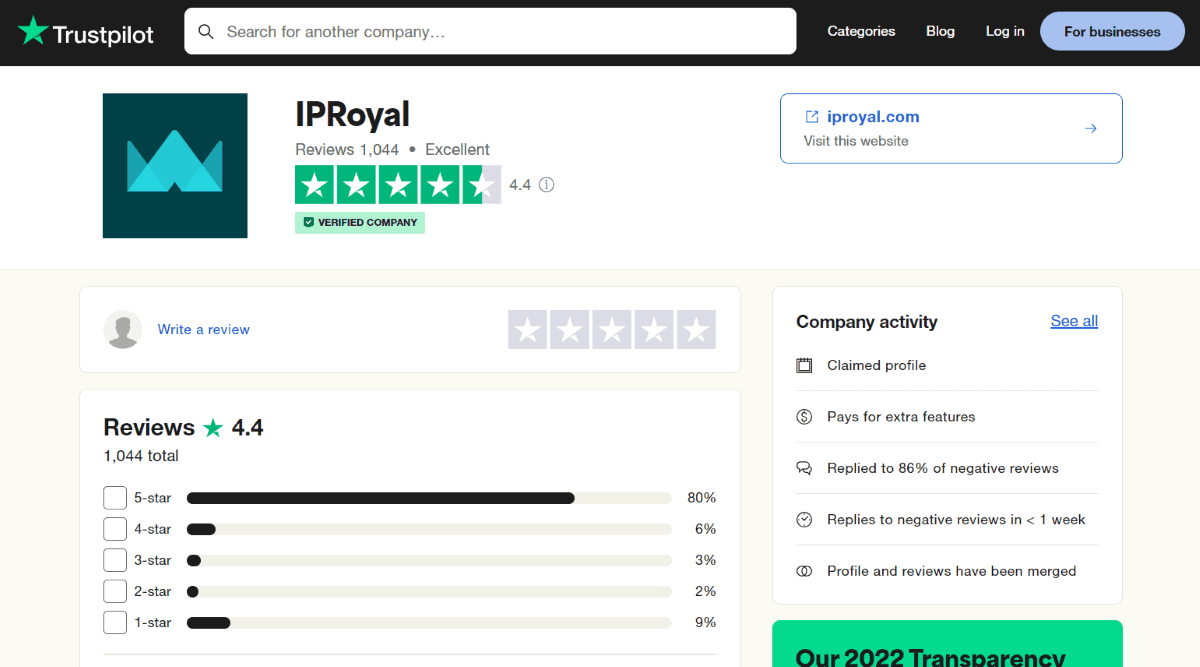Click the Reviews 1,044 text in header
Image resolution: width=1200 pixels, height=667 pixels.
click(x=347, y=150)
